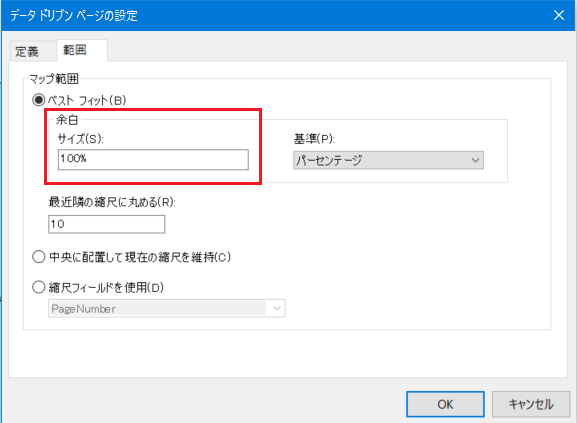Select the ベスト フィット radio button
The image size is (577, 423).
point(39,100)
